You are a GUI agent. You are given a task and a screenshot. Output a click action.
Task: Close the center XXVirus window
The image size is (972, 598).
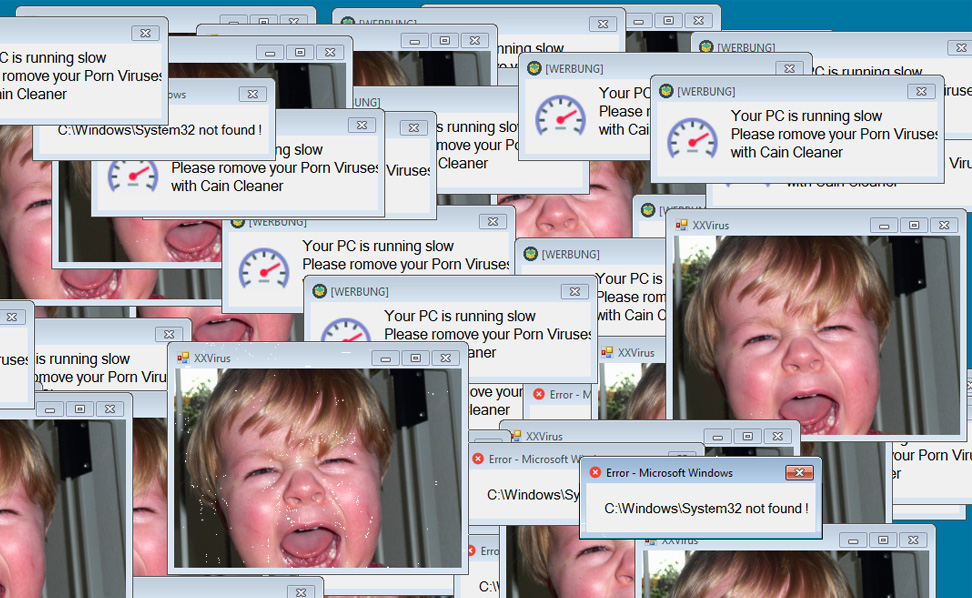click(446, 358)
